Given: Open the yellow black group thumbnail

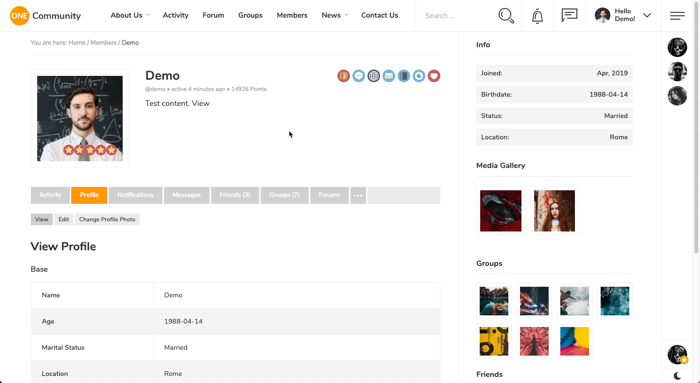Looking at the screenshot, I should (x=494, y=341).
